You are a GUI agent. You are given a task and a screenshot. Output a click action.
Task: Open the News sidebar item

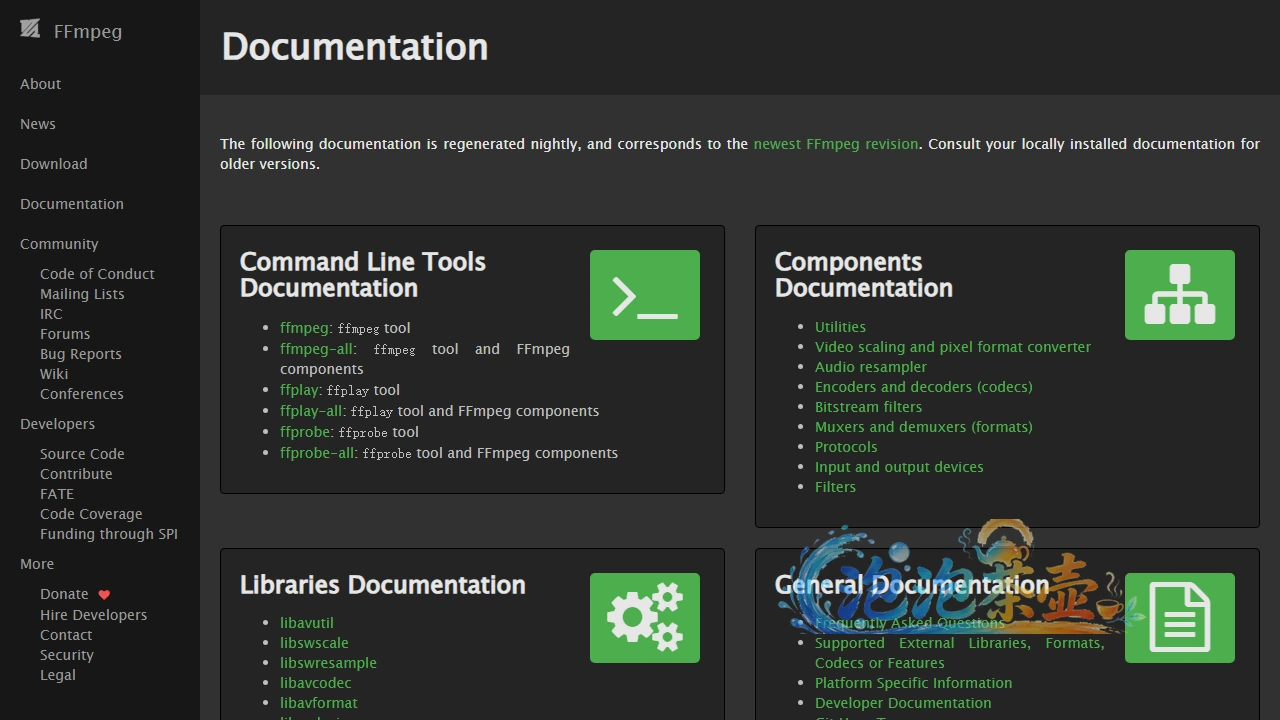click(x=38, y=124)
